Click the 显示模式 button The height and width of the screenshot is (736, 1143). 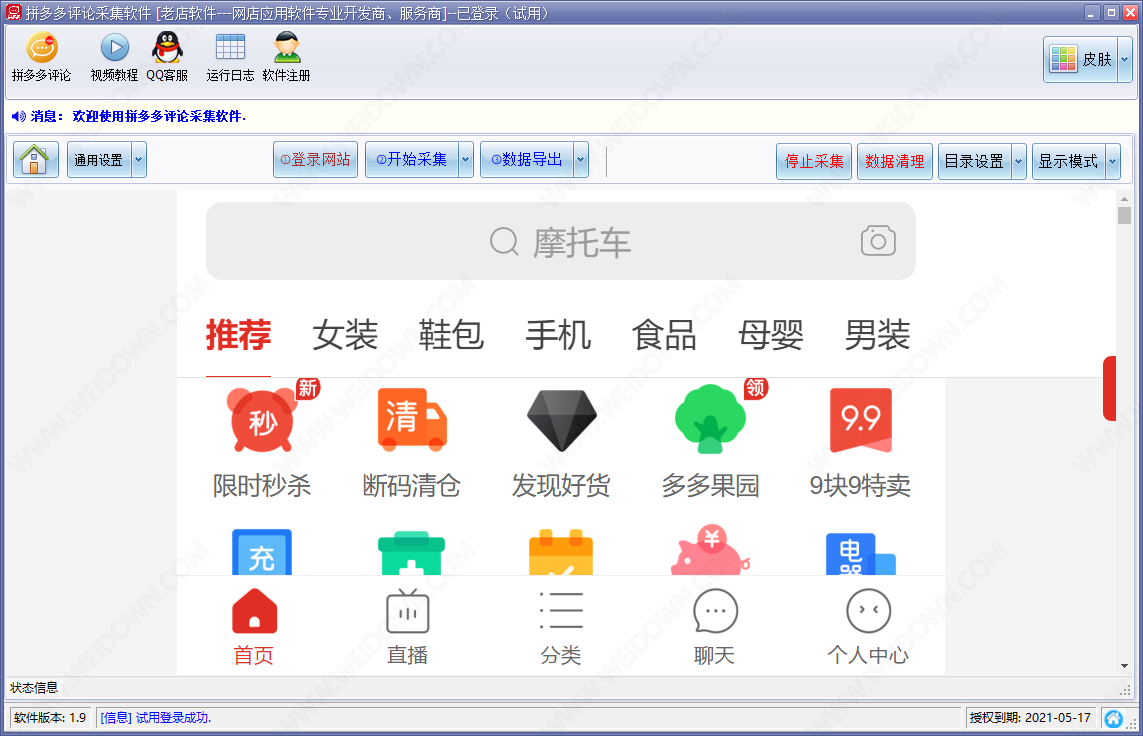(1069, 161)
